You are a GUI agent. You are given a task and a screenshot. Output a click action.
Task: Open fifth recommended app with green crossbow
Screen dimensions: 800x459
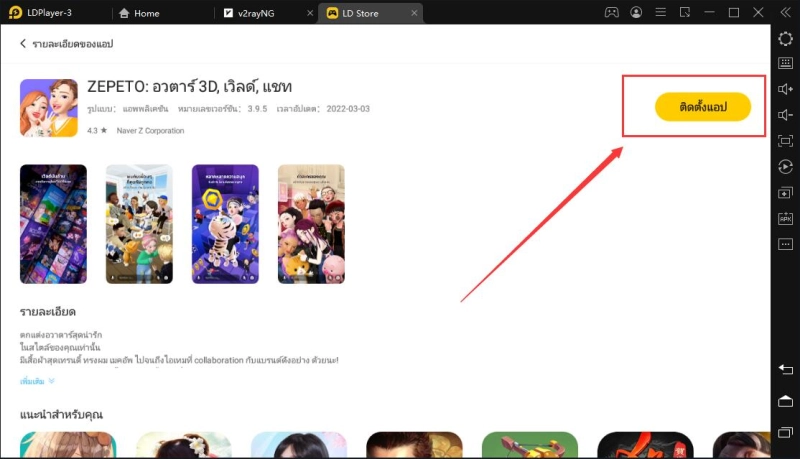pos(530,445)
